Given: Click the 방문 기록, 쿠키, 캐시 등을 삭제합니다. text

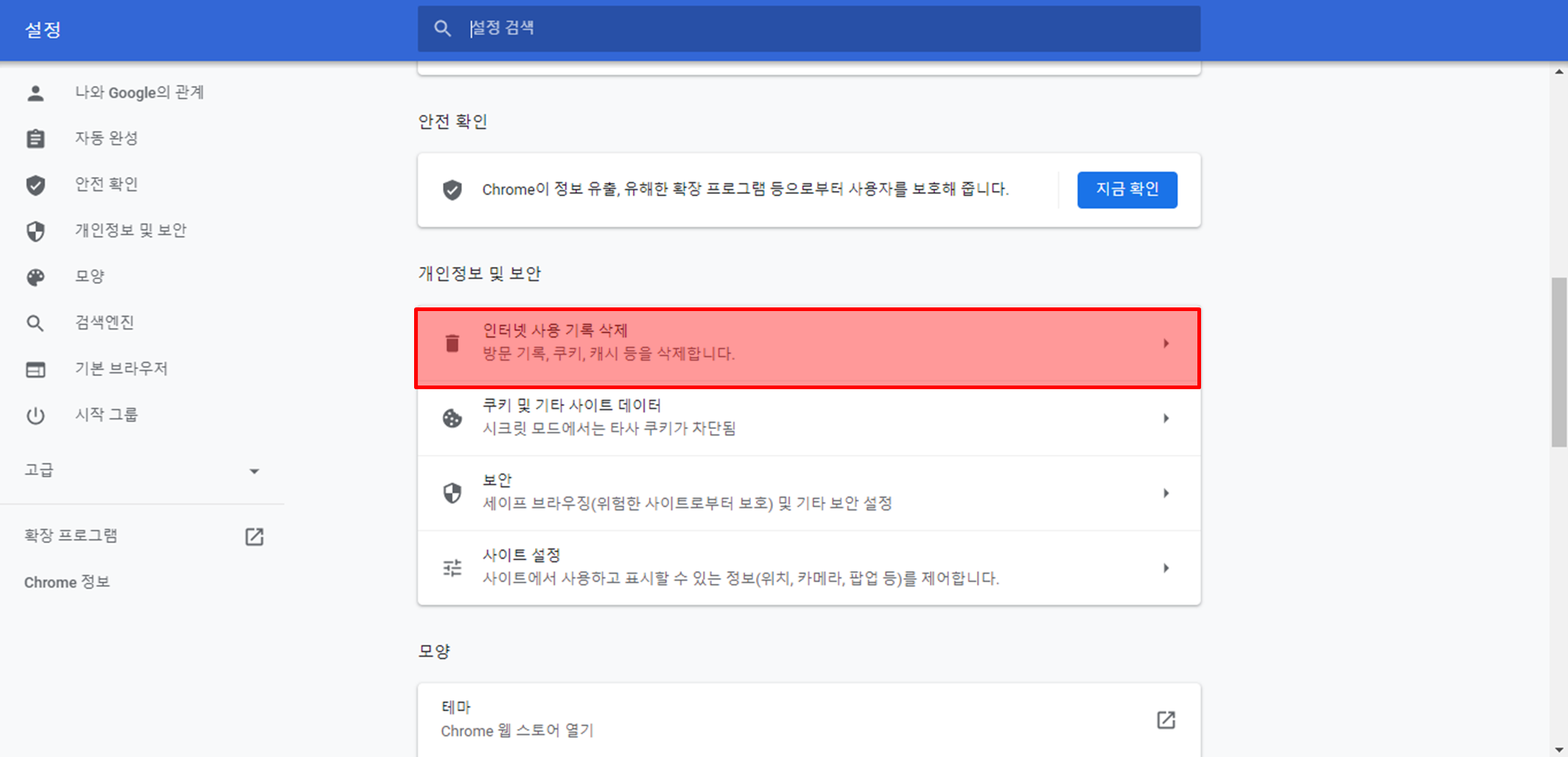Looking at the screenshot, I should (609, 354).
